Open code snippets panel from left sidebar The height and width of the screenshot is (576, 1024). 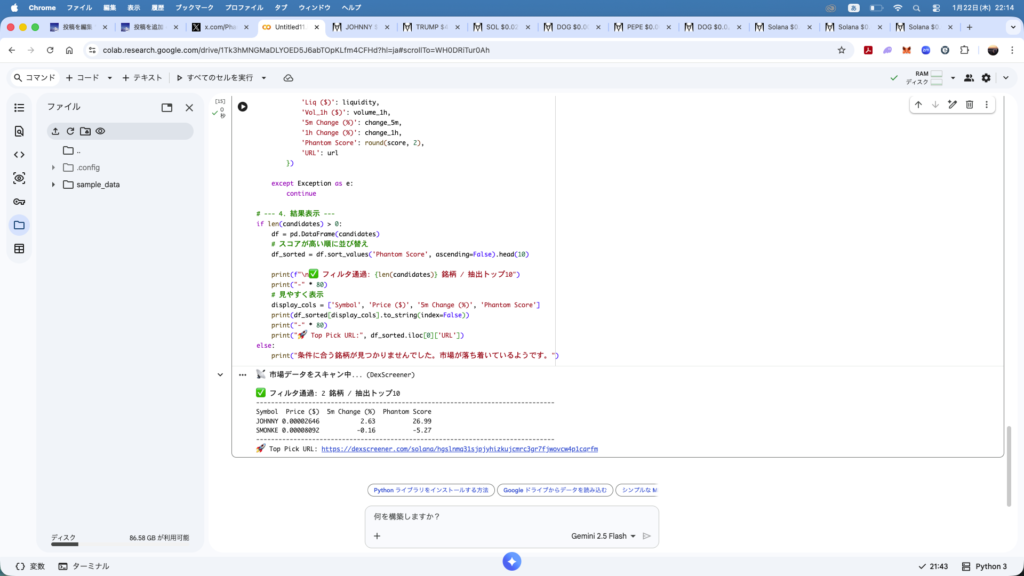pos(19,154)
